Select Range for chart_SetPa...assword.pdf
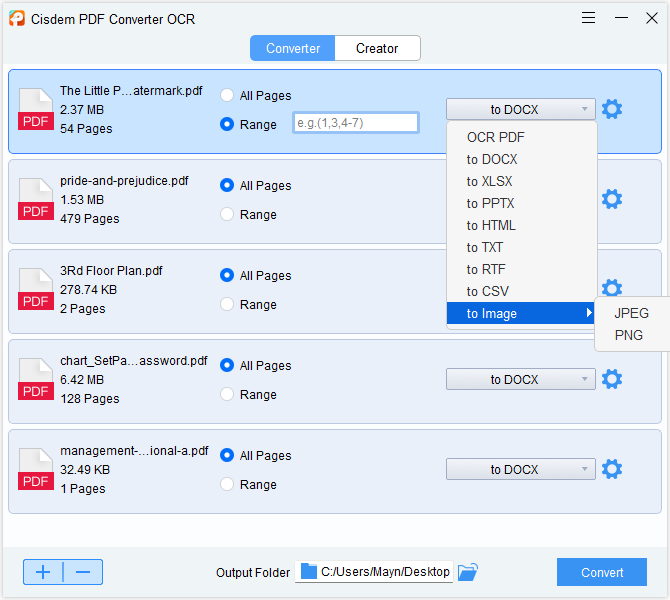The width and height of the screenshot is (670, 600). tap(227, 394)
